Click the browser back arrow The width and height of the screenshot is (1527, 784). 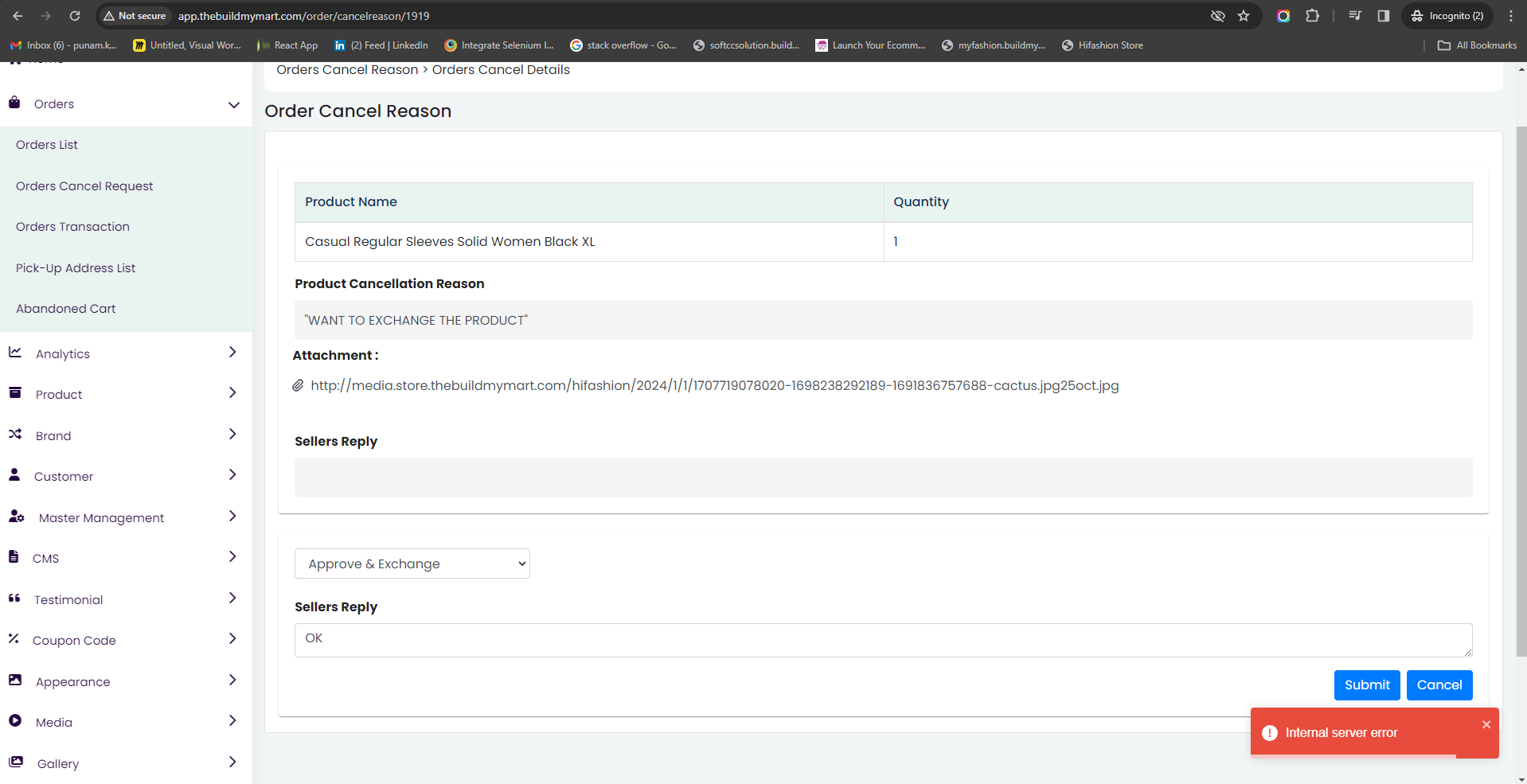pos(18,16)
